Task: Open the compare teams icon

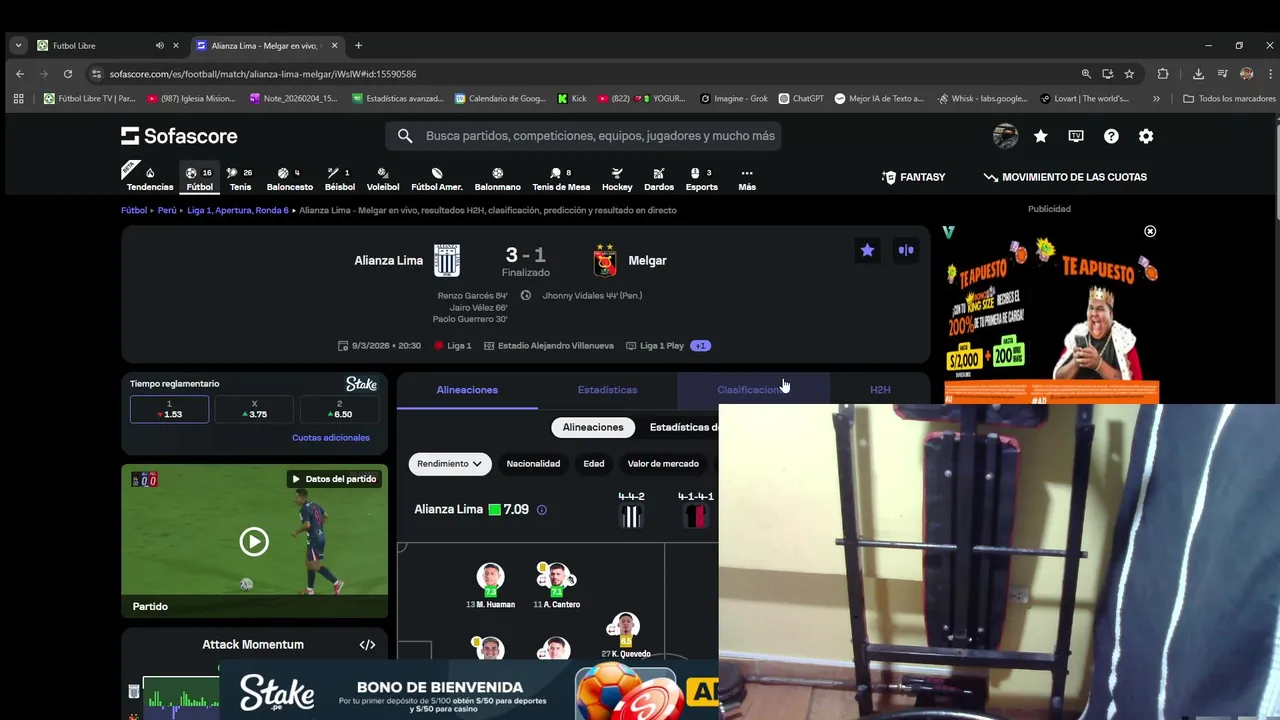Action: point(906,250)
